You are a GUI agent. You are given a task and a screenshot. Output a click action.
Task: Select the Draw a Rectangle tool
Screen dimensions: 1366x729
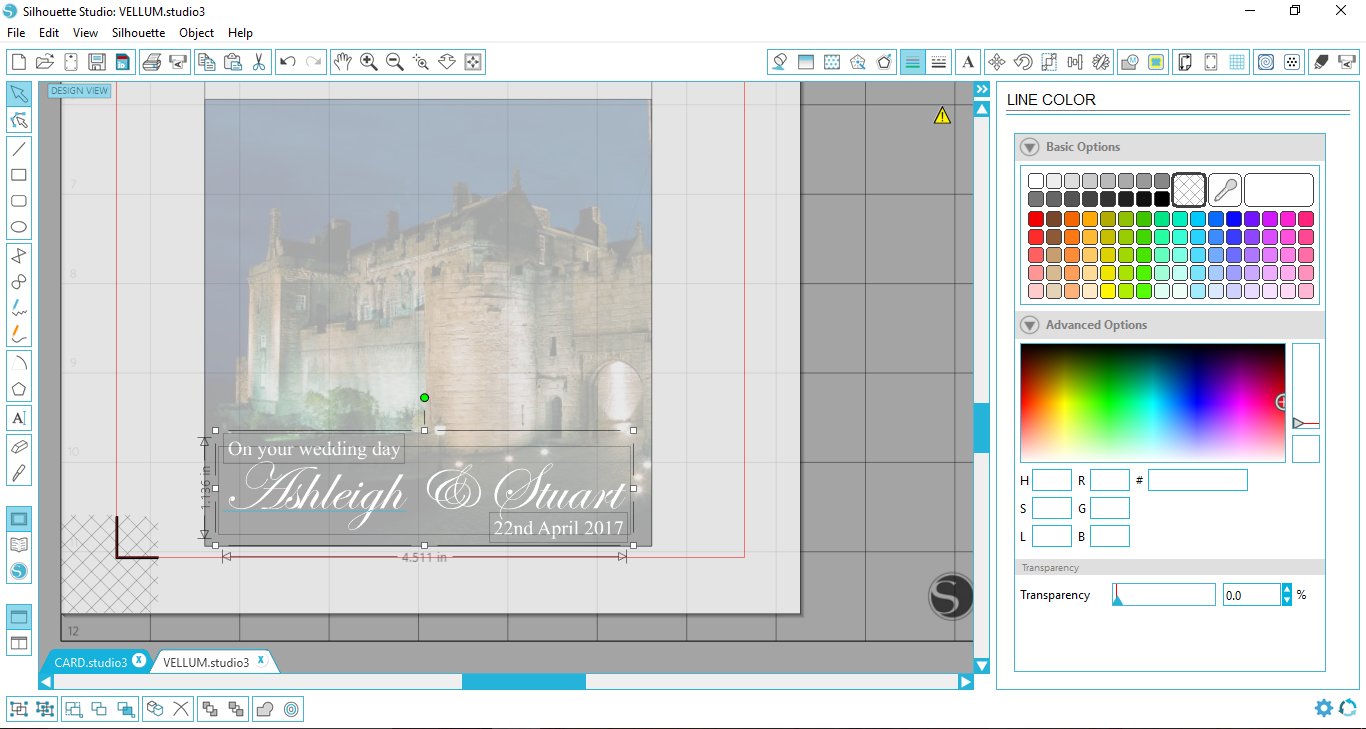[x=18, y=175]
